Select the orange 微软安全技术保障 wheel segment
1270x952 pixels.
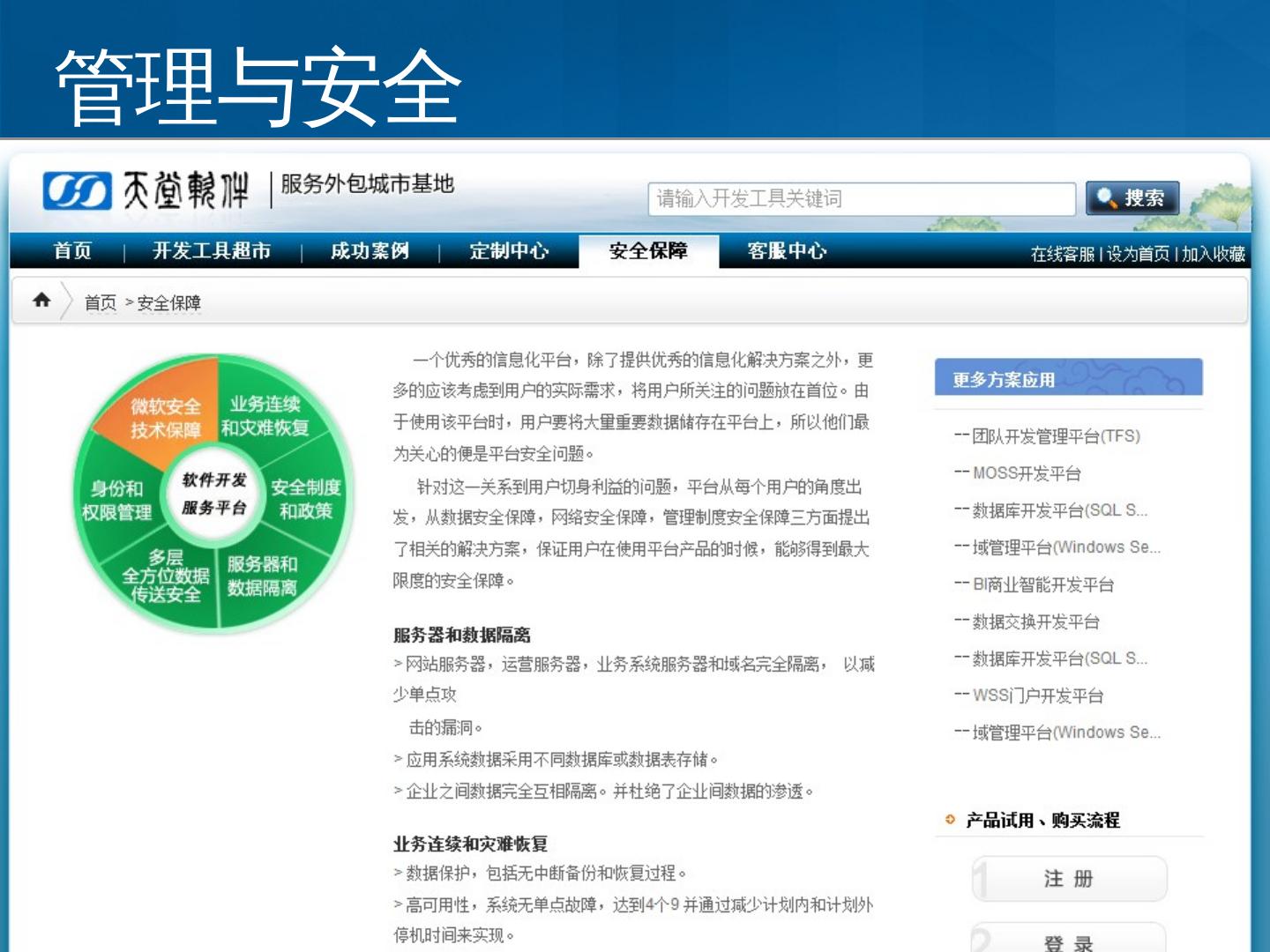(x=166, y=417)
